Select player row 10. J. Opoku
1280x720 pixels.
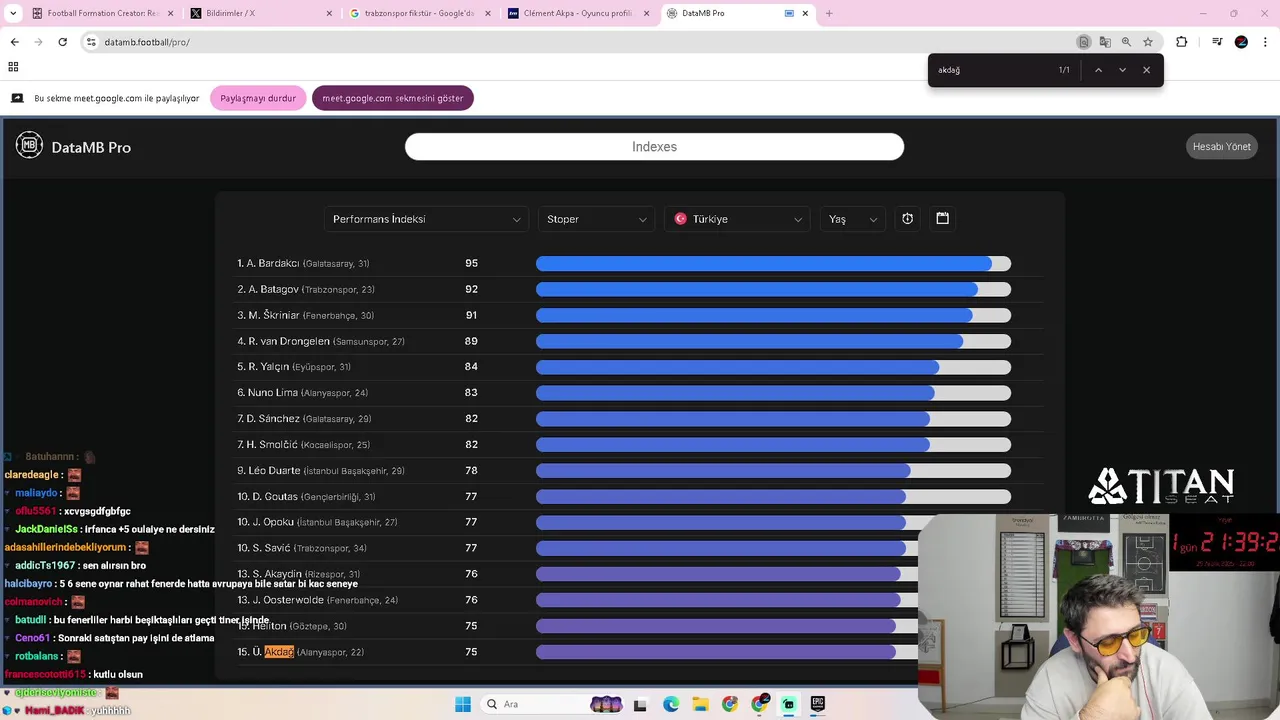point(640,522)
